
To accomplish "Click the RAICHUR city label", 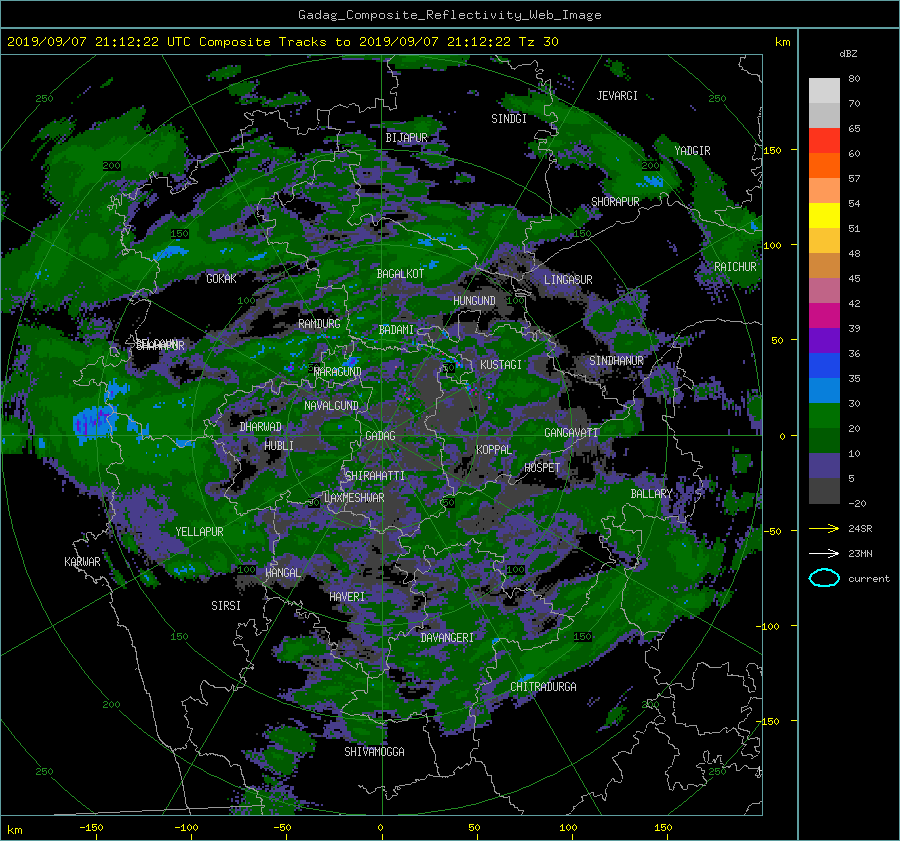I will point(735,267).
